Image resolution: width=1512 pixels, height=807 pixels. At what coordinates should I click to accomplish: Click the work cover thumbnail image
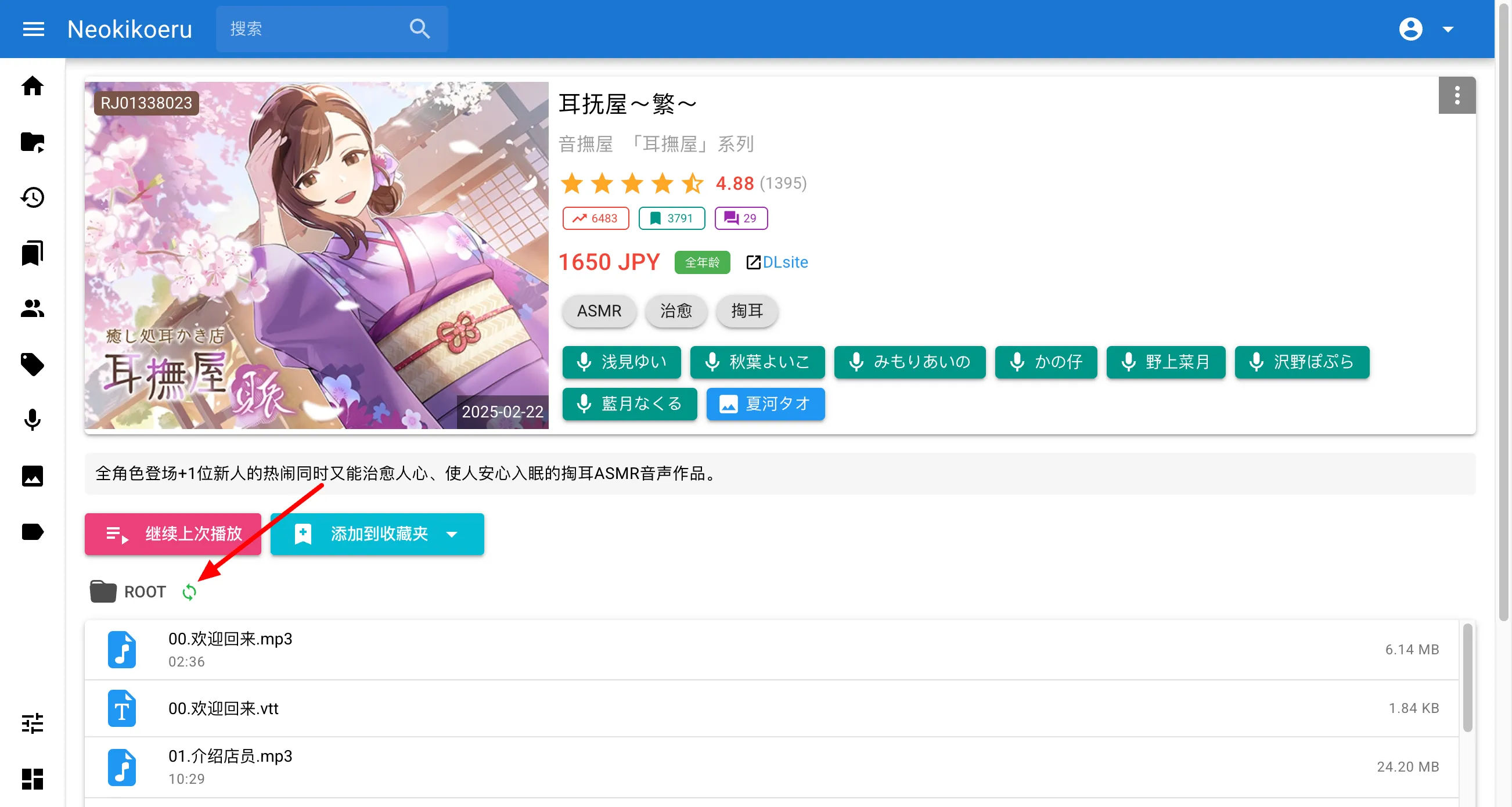316,255
